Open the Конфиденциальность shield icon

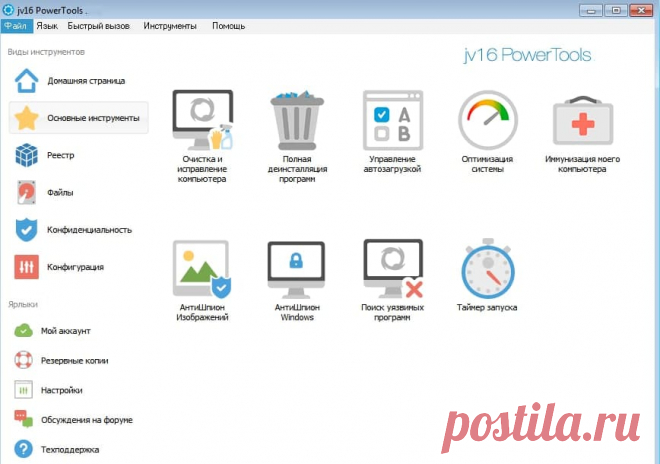[x=26, y=229]
